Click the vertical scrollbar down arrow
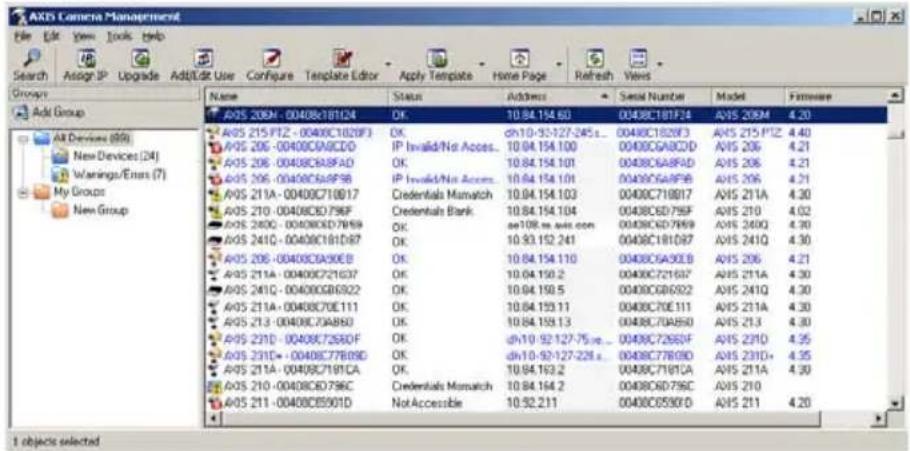Screen dimensions: 910x451 click(x=897, y=403)
